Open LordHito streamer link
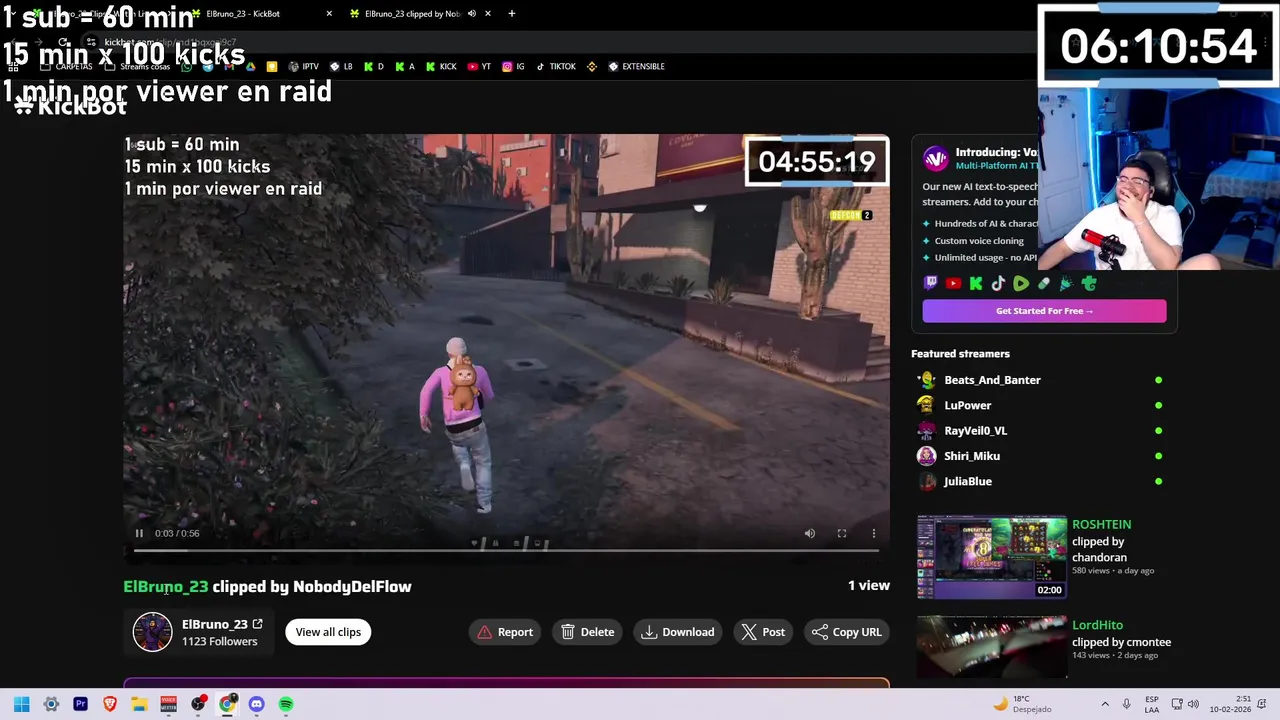Screen dimensions: 1280x720 (x=1097, y=625)
